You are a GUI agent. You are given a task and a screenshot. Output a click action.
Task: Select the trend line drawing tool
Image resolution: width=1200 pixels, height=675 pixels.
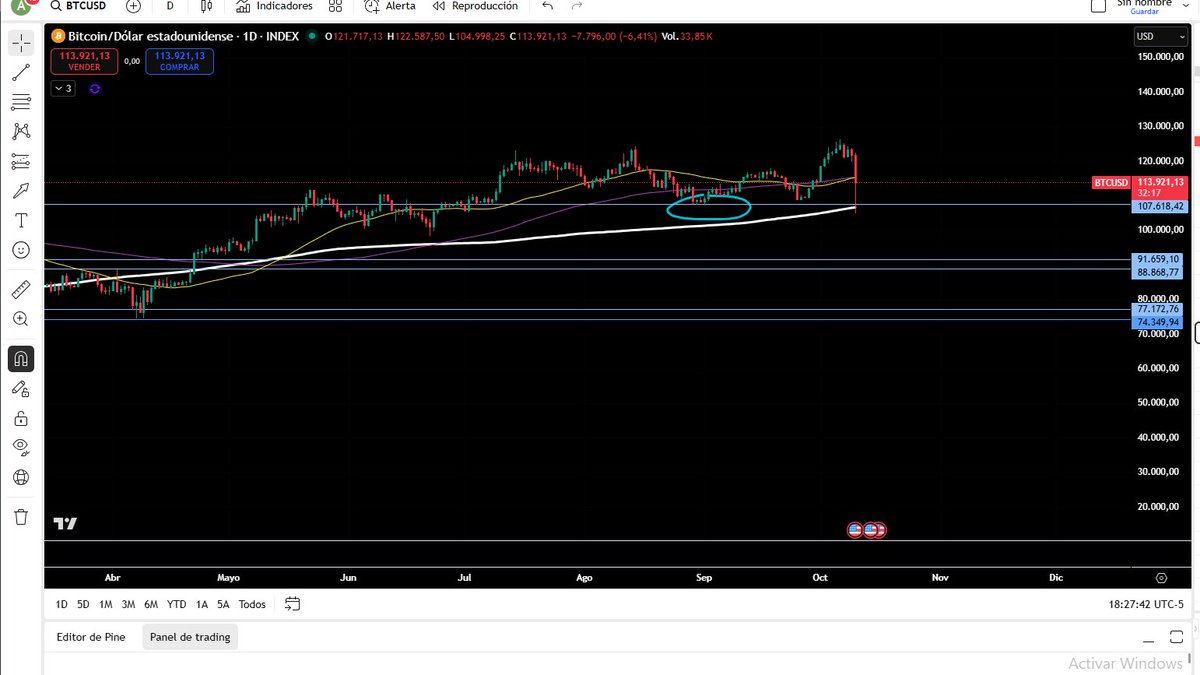coord(21,72)
